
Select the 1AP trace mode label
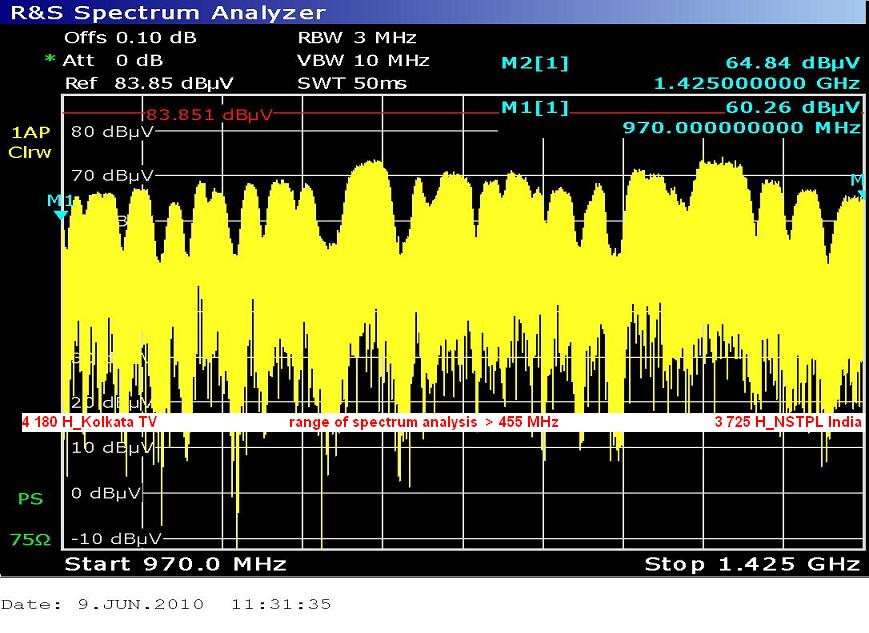click(30, 133)
